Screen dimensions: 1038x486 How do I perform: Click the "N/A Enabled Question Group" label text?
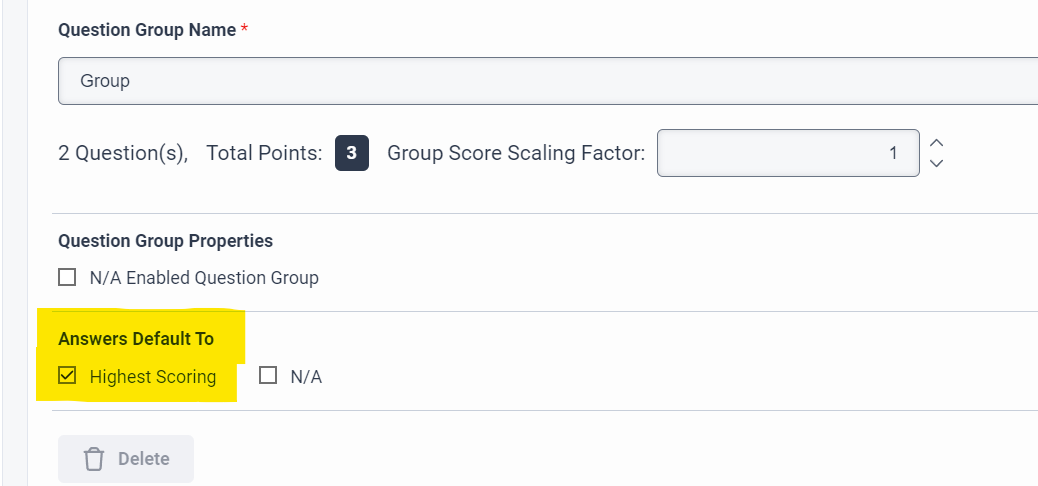pyautogui.click(x=204, y=278)
